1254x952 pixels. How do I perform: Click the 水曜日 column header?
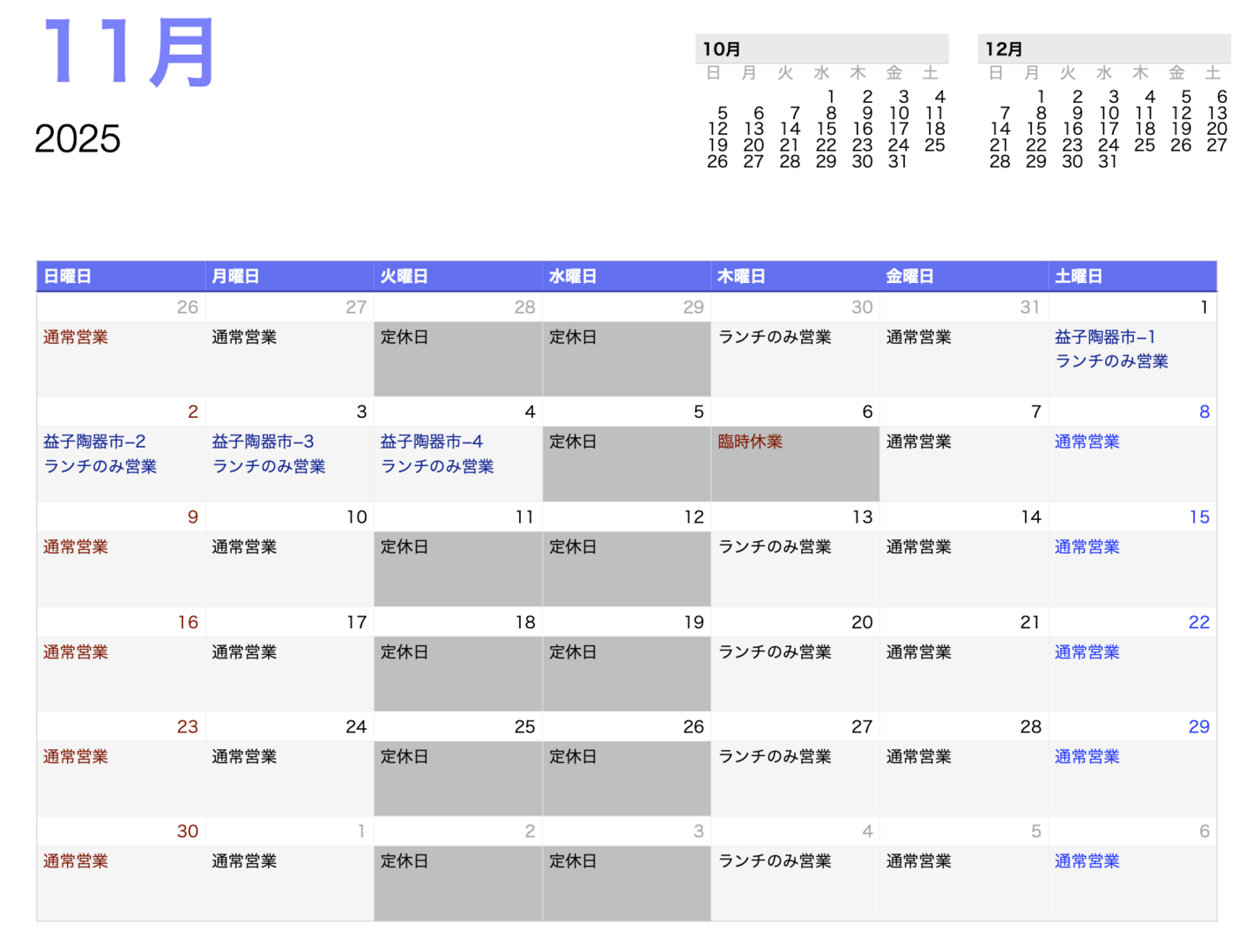click(573, 276)
